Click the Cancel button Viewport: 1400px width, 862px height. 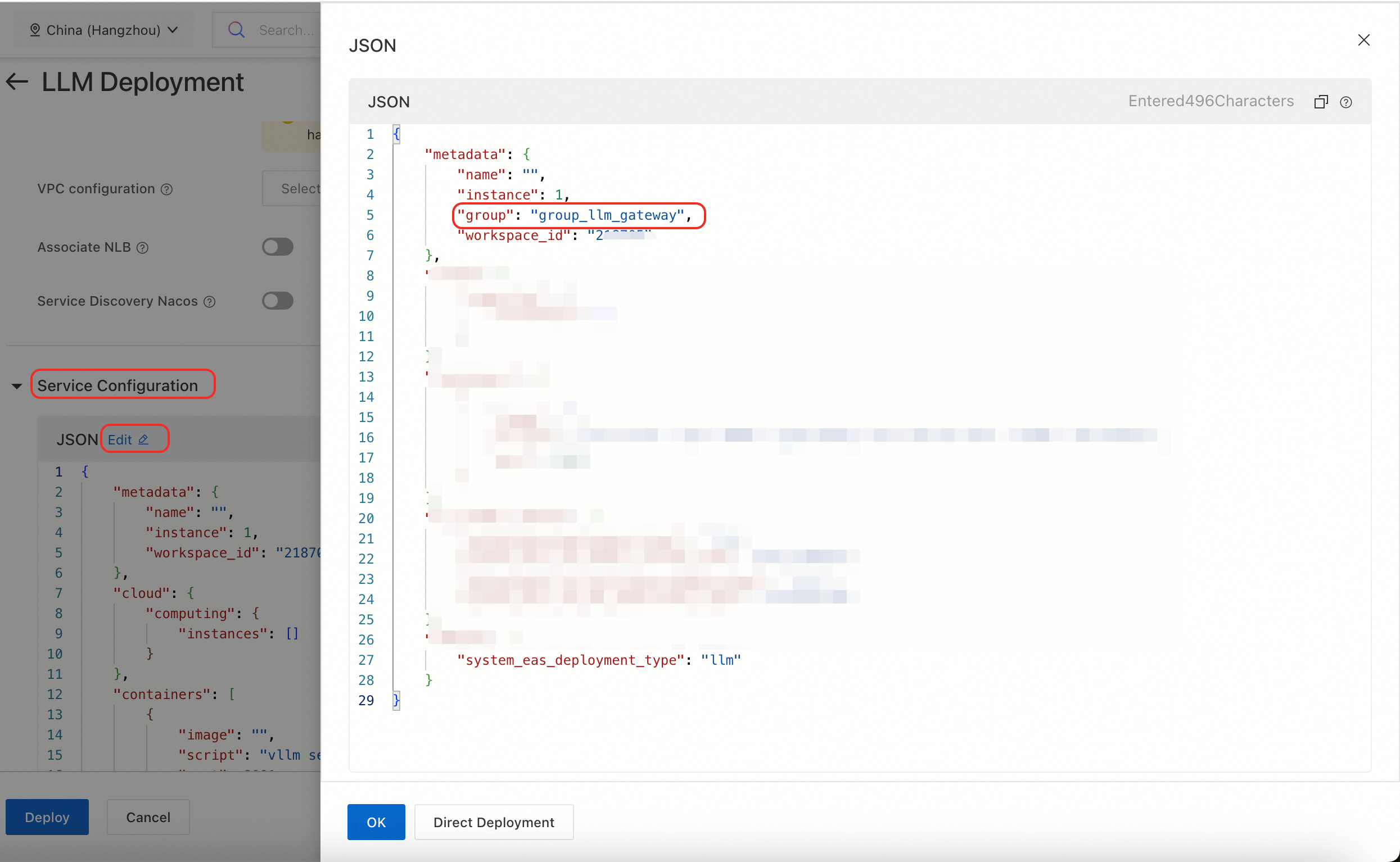pyautogui.click(x=148, y=816)
